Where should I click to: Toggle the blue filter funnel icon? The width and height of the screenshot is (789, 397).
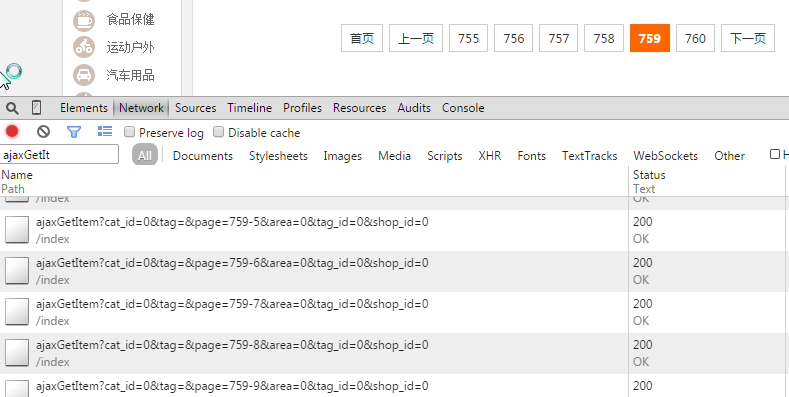pyautogui.click(x=74, y=132)
